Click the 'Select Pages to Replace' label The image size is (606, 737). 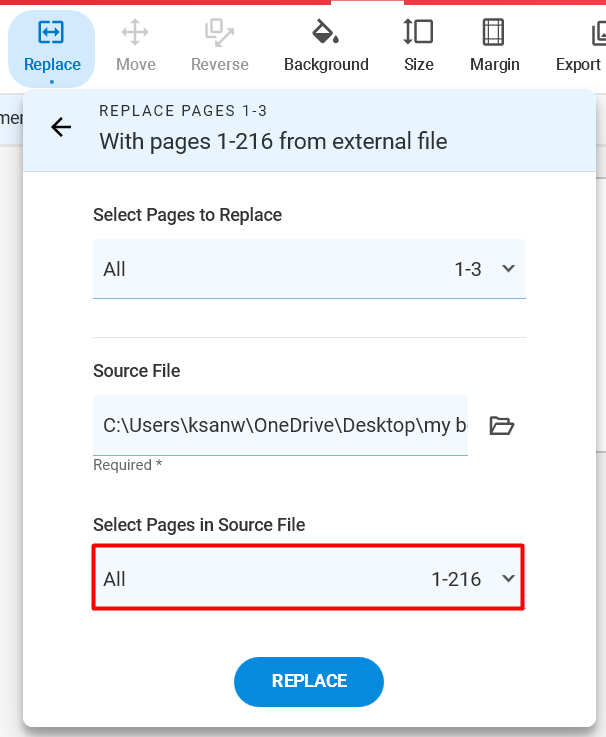[187, 215]
